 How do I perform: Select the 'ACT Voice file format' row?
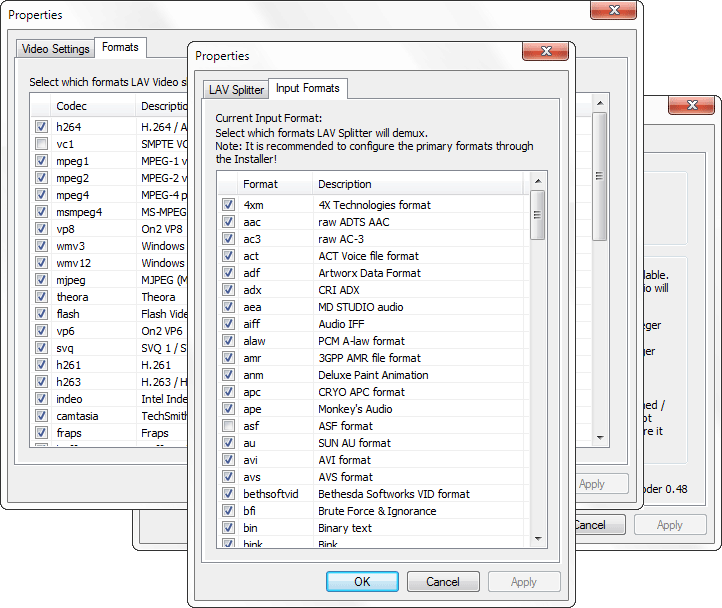368,256
